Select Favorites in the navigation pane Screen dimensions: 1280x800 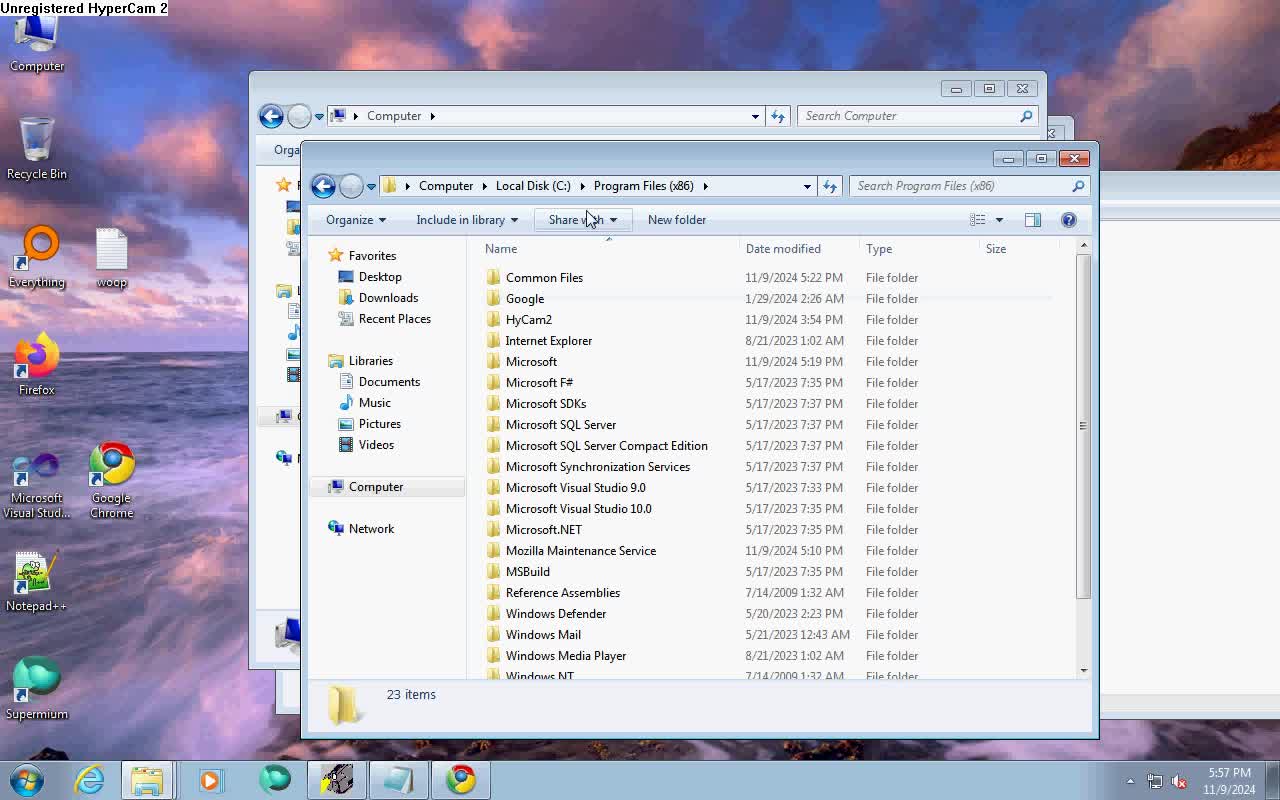(372, 256)
